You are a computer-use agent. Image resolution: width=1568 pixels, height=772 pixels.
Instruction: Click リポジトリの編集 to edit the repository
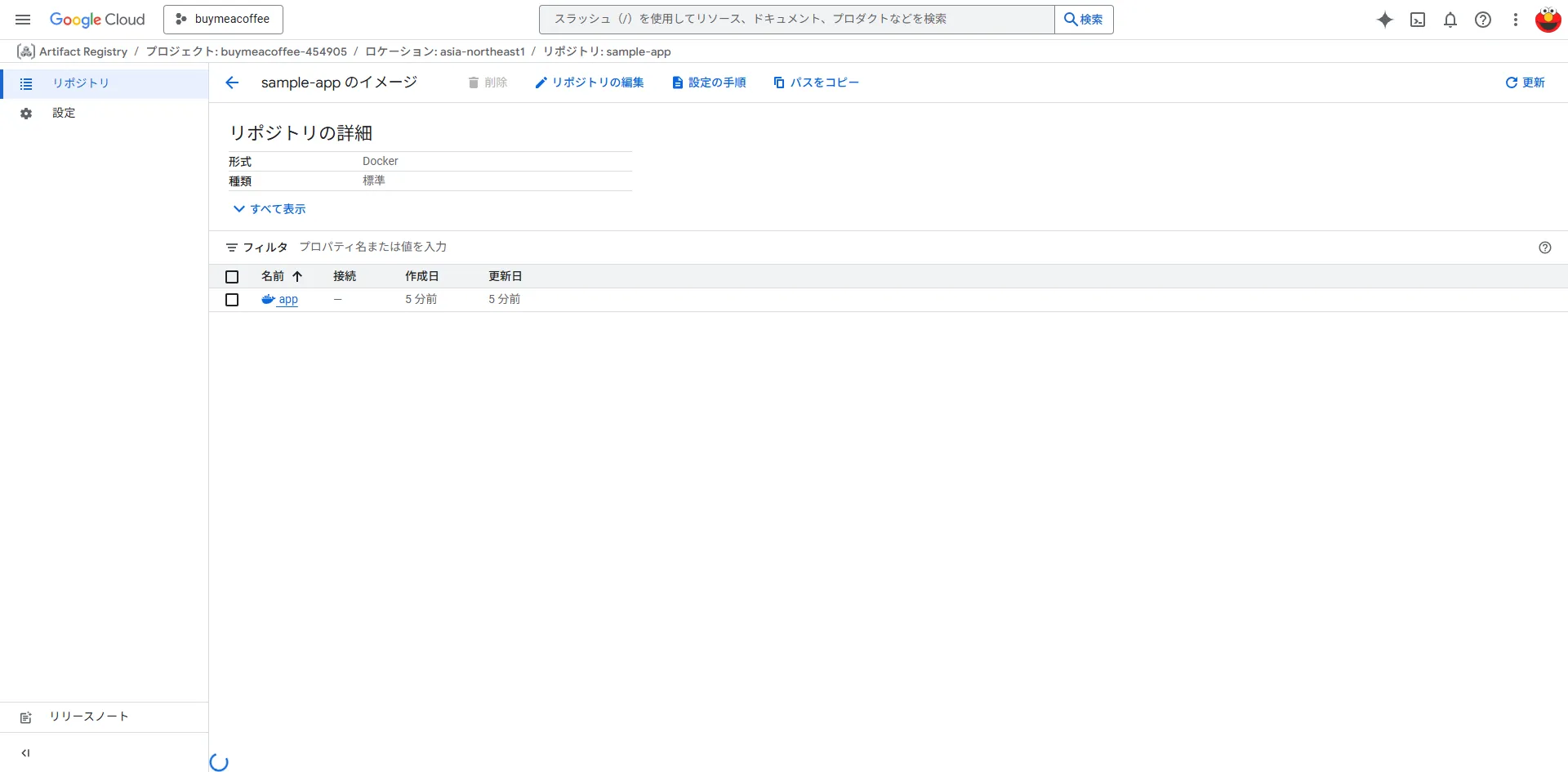588,82
